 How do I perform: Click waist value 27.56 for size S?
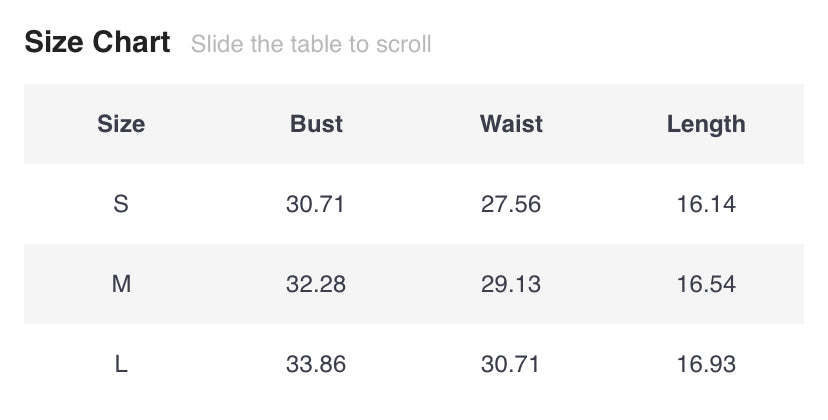(511, 204)
